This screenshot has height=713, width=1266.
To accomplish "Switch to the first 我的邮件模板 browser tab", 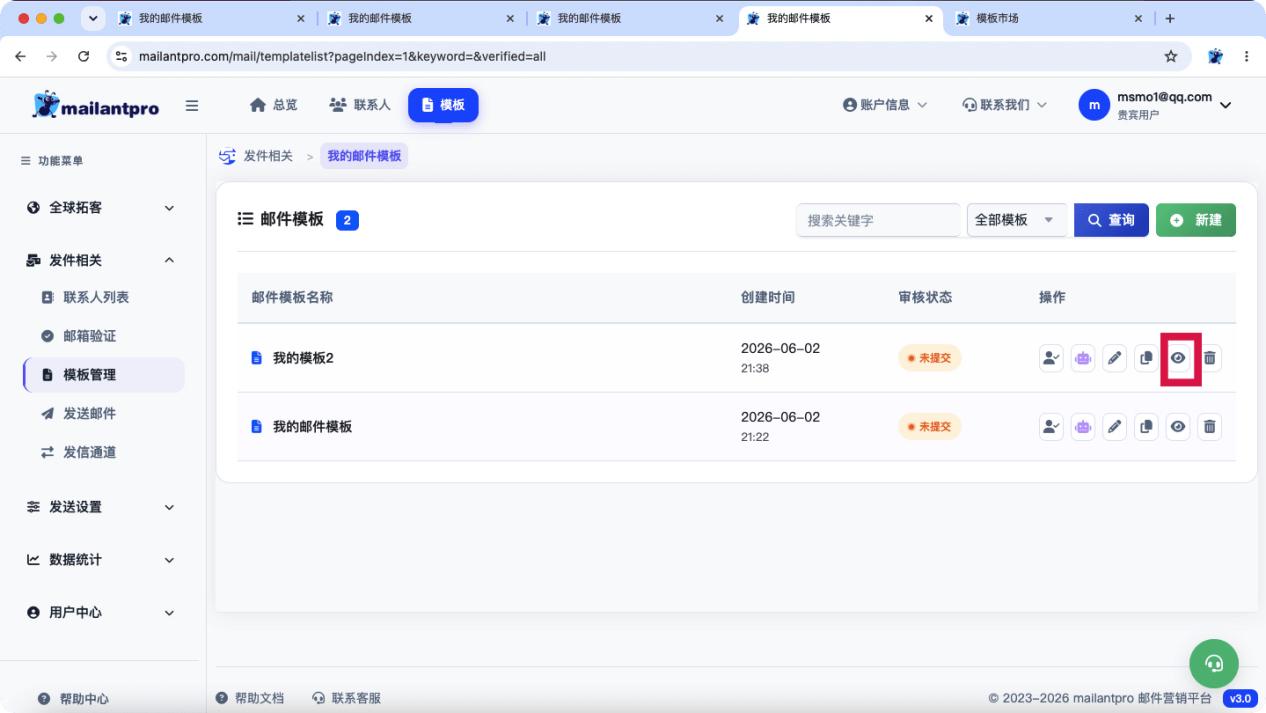I will click(x=210, y=18).
